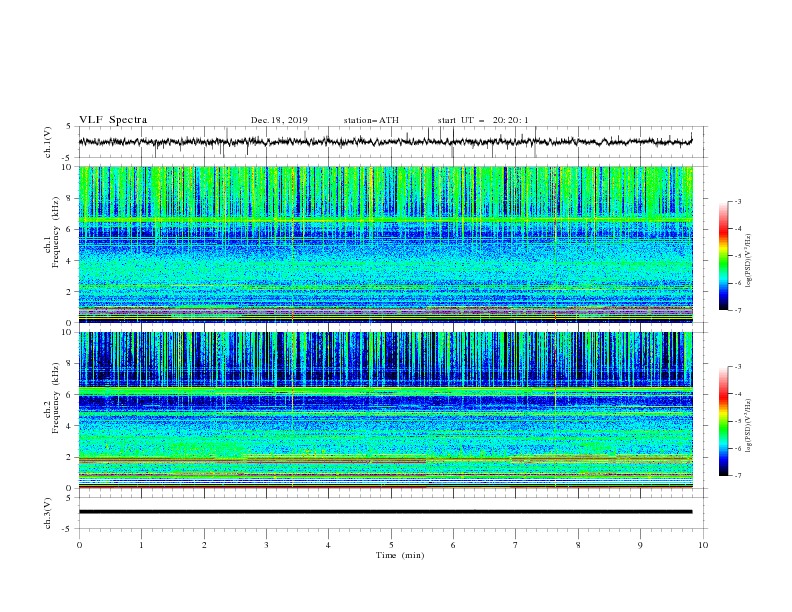Viewport: 792px width, 612px height.
Task: Click the ch.2 spectrogram panel
Action: point(386,410)
